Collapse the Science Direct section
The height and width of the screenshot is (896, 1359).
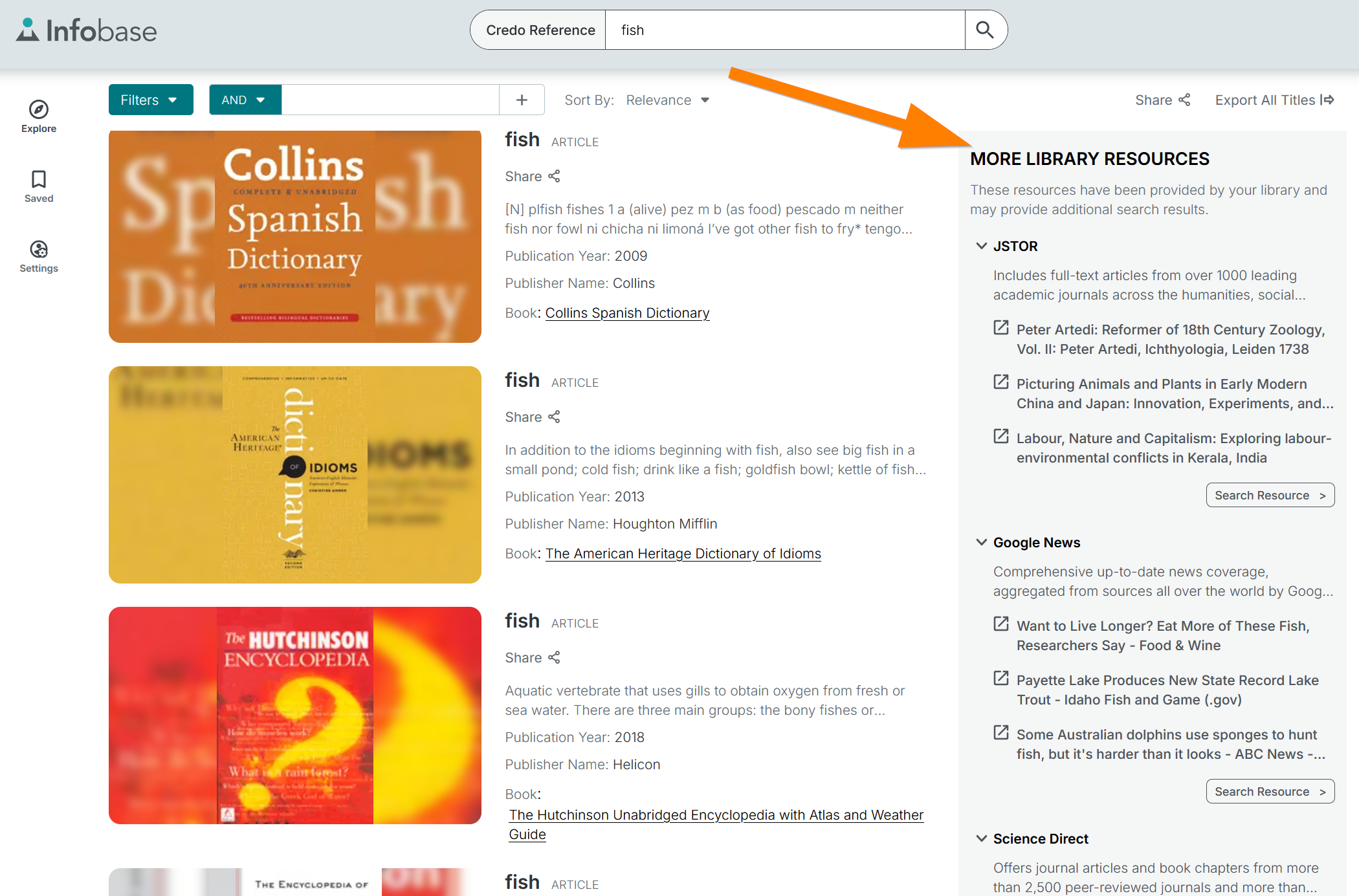coord(982,838)
